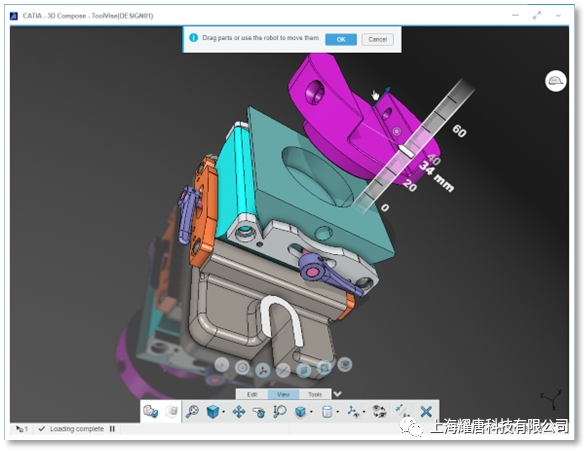Image resolution: width=588 pixels, height=453 pixels.
Task: Click the shaded cube view mode icon
Action: click(300, 412)
